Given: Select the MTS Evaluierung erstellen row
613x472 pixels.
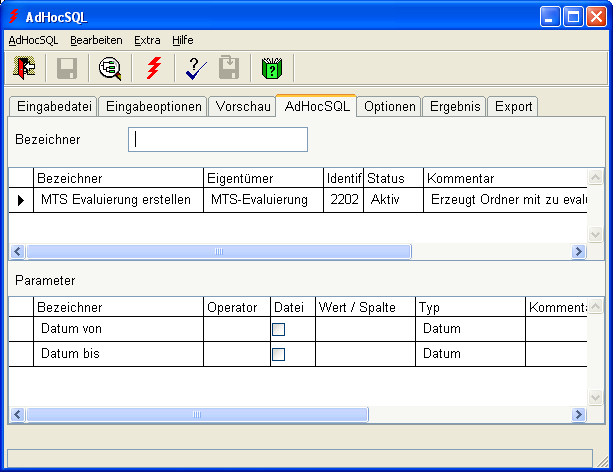Looking at the screenshot, I should click(x=115, y=200).
